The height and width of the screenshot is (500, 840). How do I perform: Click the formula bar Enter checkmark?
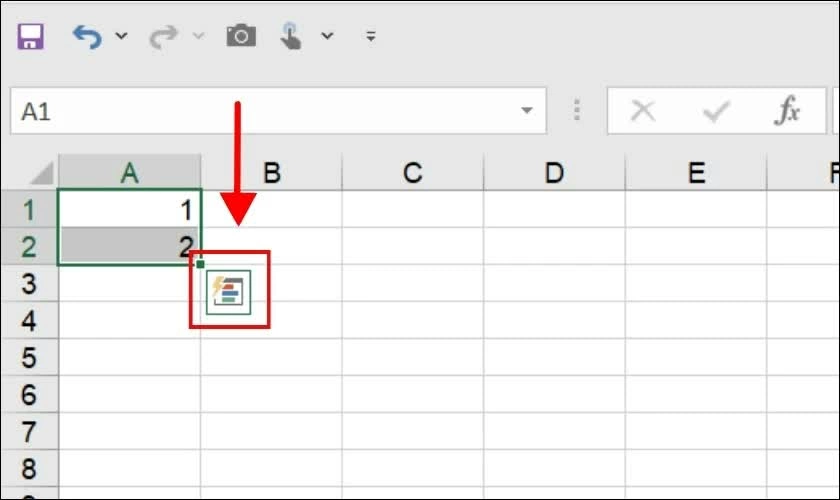tap(716, 111)
